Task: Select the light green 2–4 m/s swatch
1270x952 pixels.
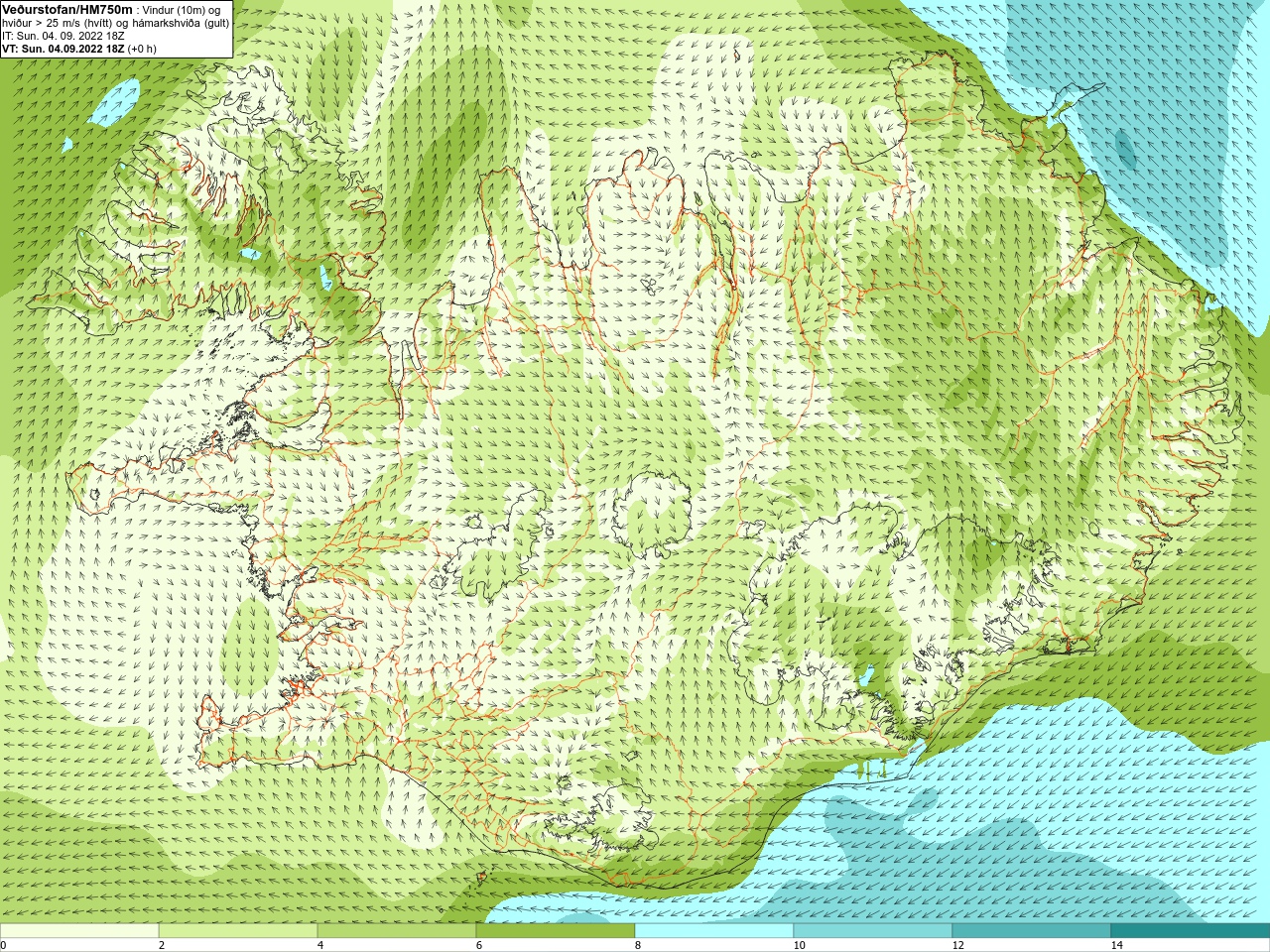Action: pos(238,930)
